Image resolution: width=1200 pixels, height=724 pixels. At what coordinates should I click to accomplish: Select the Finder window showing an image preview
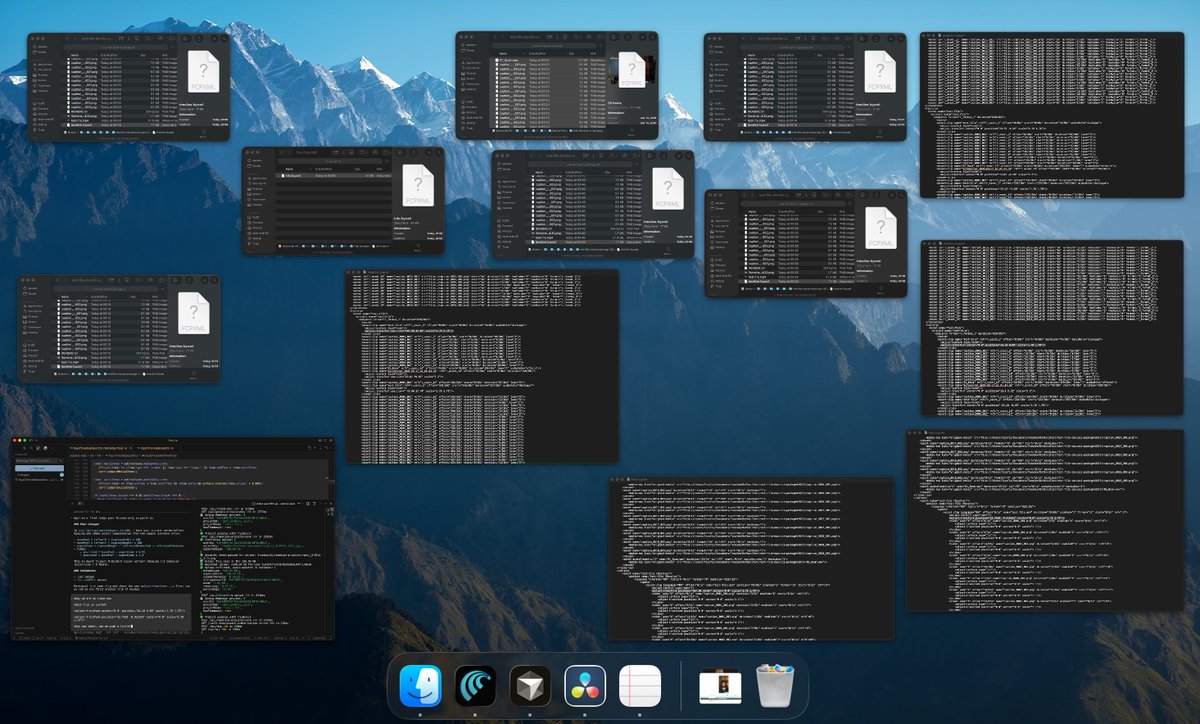click(557, 85)
